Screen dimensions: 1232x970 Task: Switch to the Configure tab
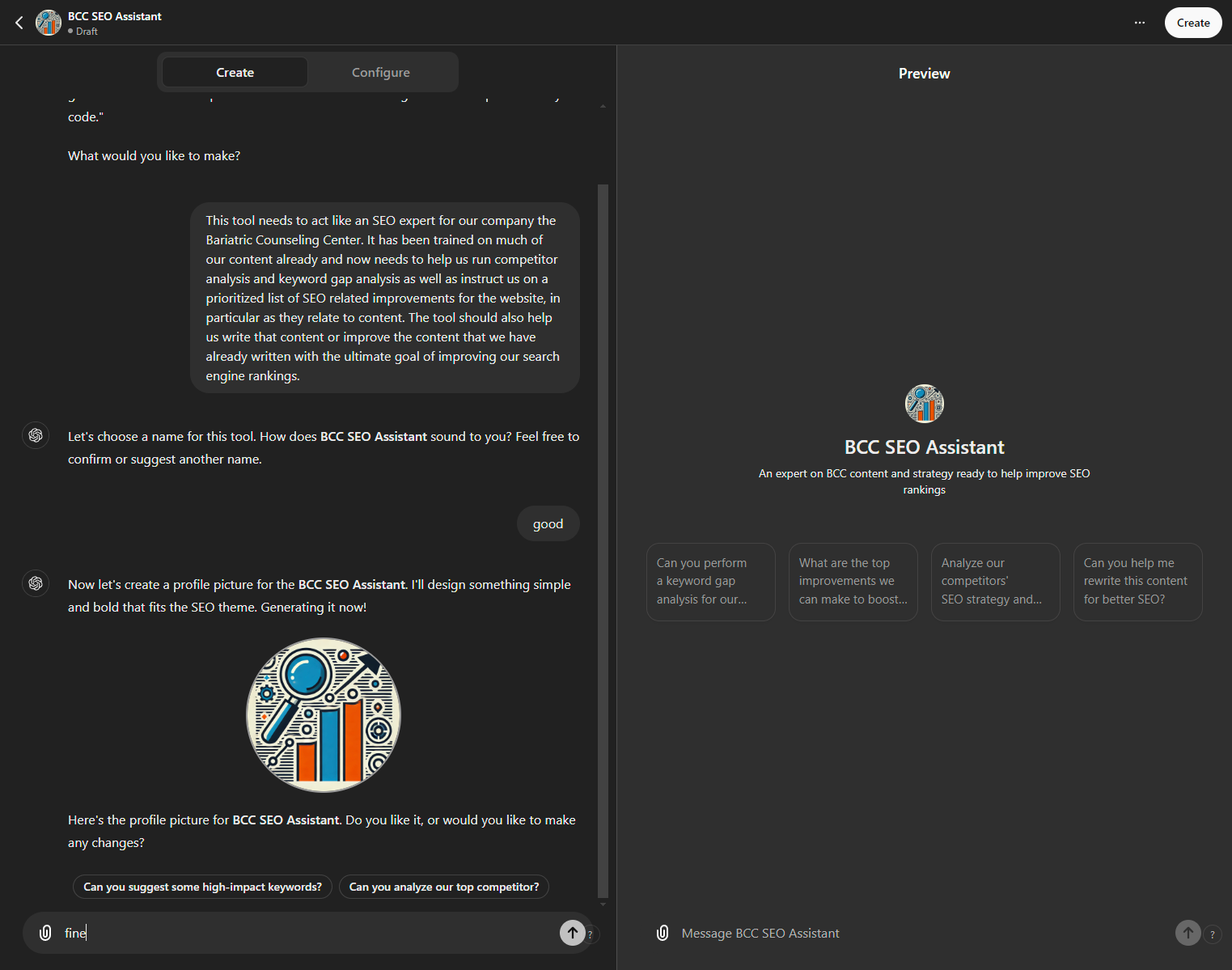381,72
